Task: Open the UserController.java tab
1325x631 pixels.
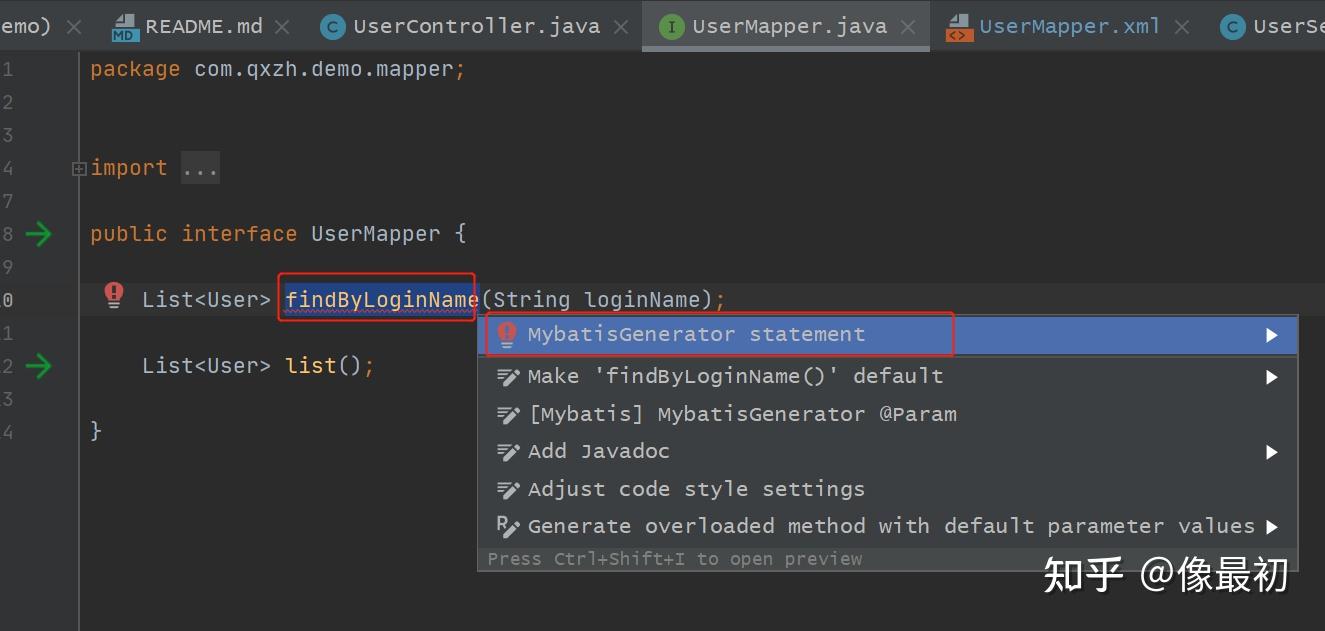Action: pyautogui.click(x=475, y=26)
